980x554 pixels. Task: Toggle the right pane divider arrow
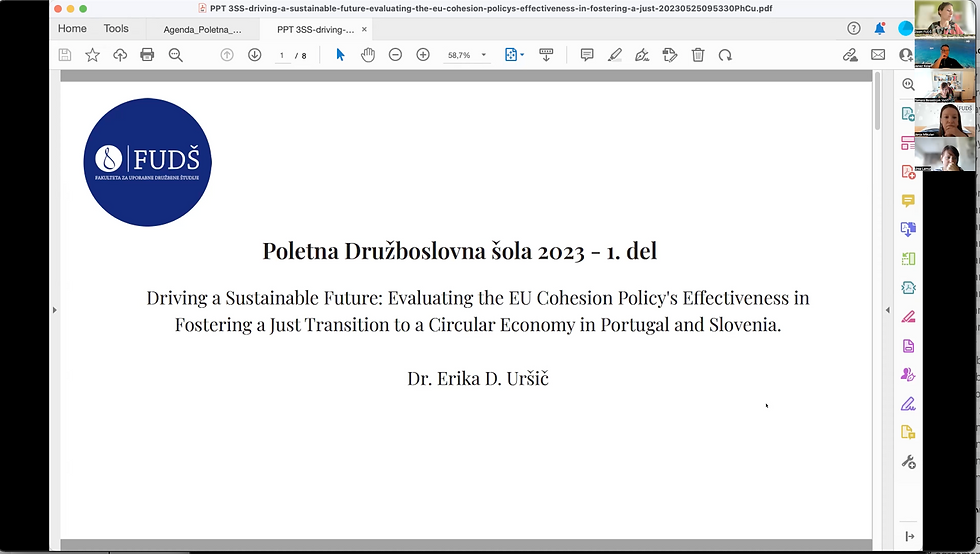pos(888,310)
